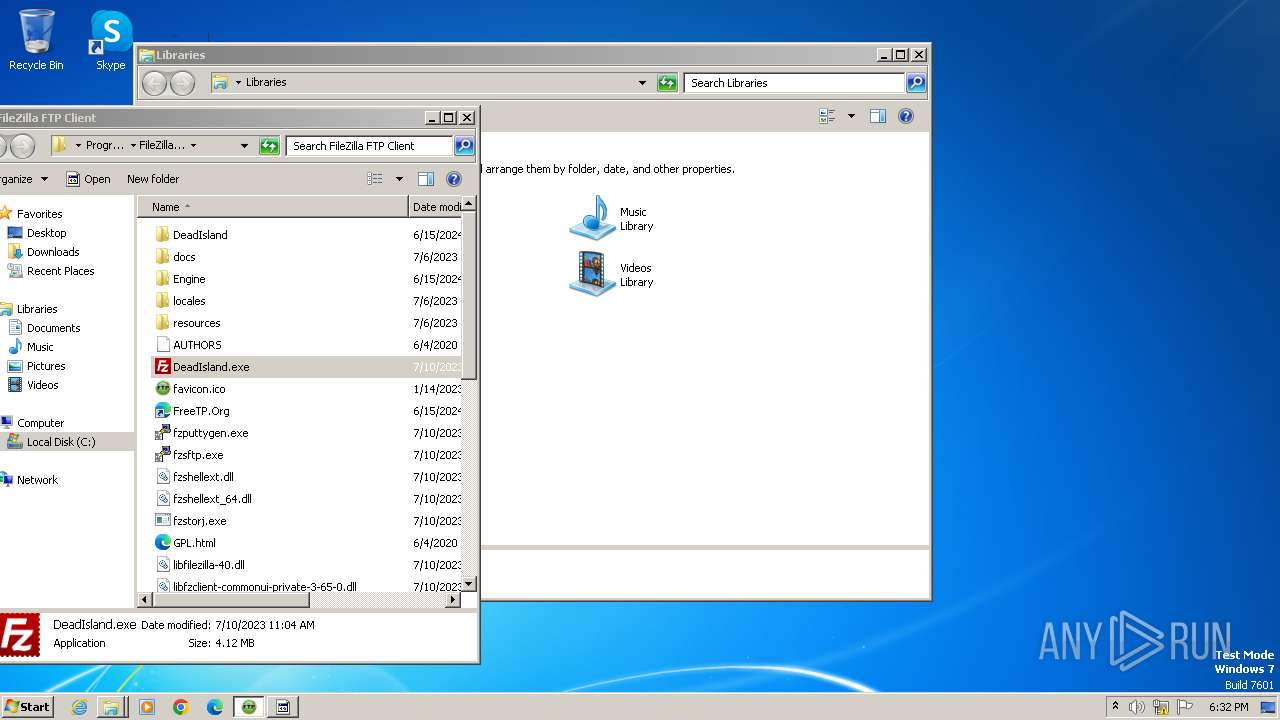The image size is (1280, 720).
Task: Click Search FileZilla FTP Client field
Action: click(370, 146)
